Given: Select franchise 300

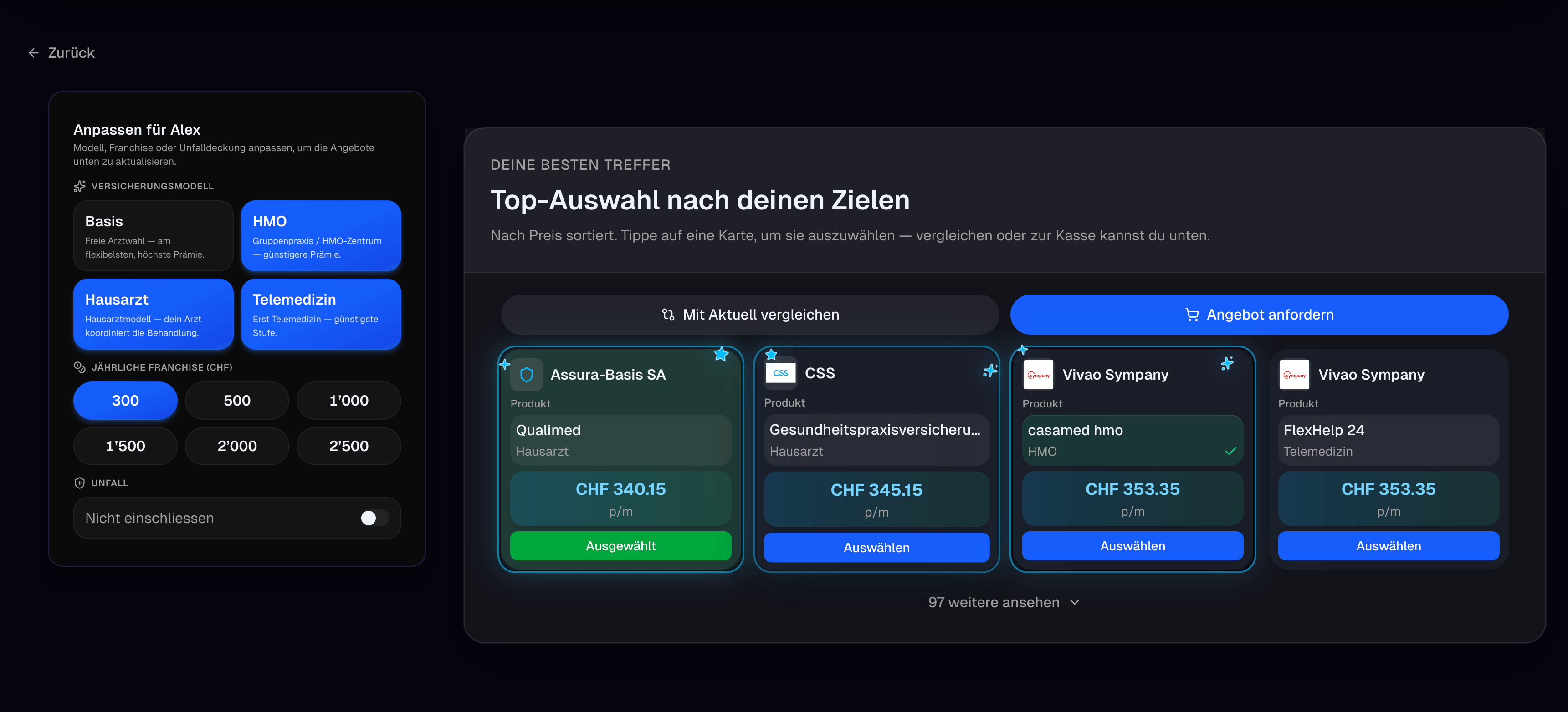Looking at the screenshot, I should click(x=125, y=401).
